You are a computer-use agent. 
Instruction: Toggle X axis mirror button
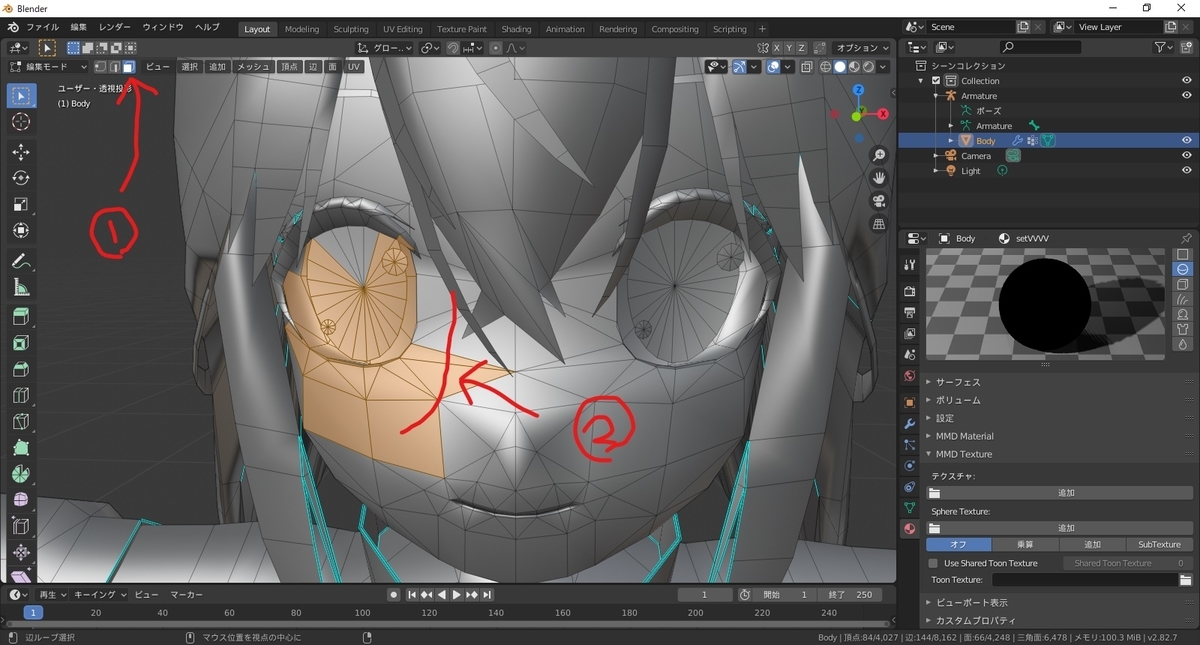coord(776,47)
